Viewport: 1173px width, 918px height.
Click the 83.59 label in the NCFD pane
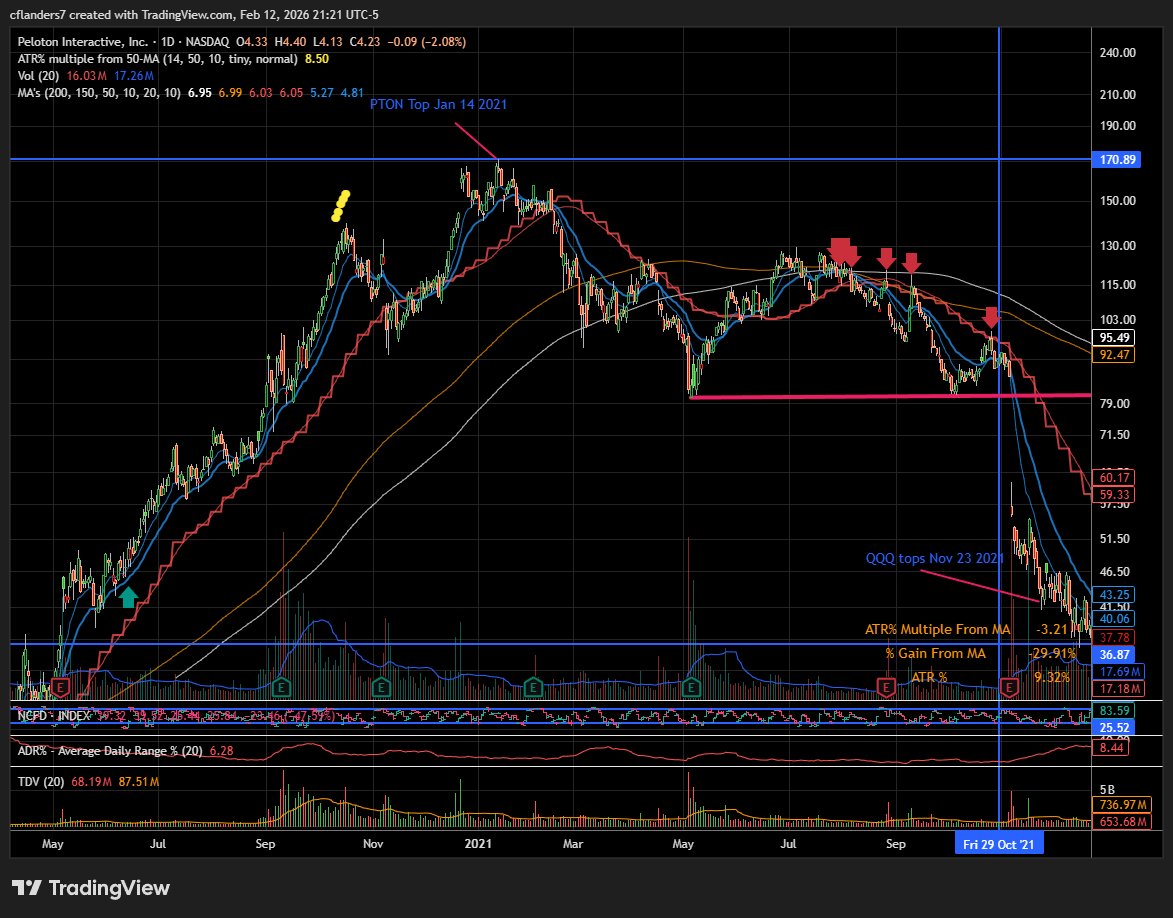1114,711
